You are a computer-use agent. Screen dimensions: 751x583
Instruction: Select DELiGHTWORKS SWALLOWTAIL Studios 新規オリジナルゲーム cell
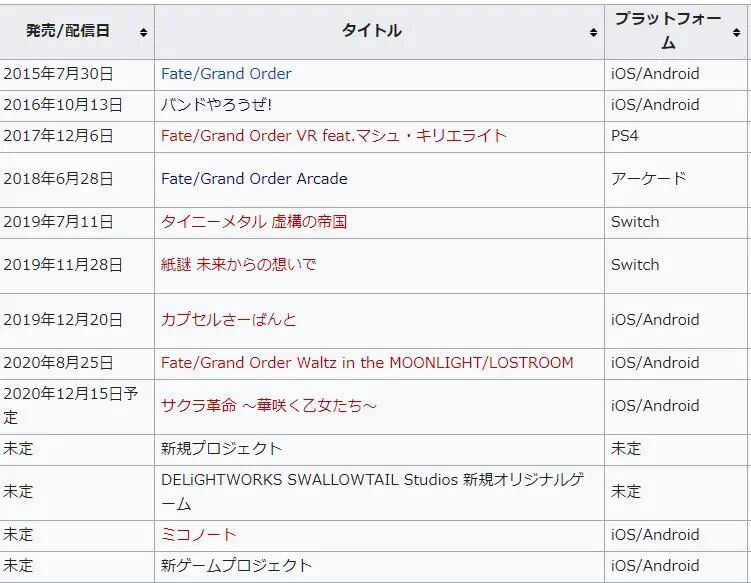coord(379,492)
